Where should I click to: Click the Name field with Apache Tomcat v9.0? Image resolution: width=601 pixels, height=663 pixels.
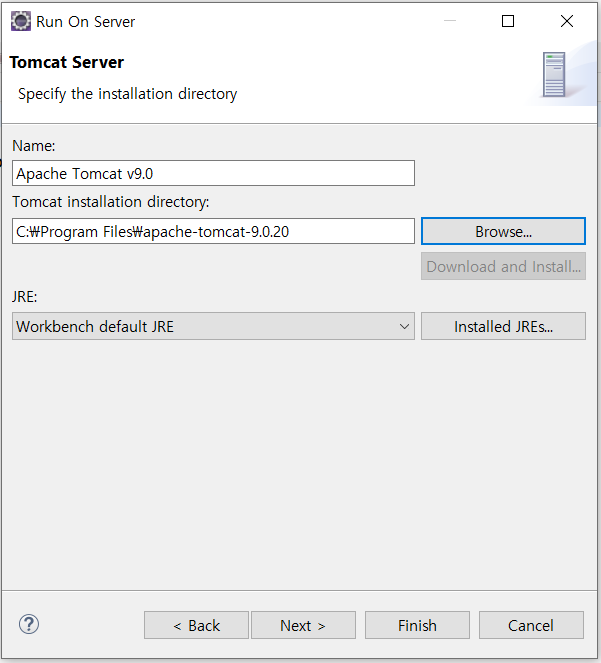(x=213, y=173)
